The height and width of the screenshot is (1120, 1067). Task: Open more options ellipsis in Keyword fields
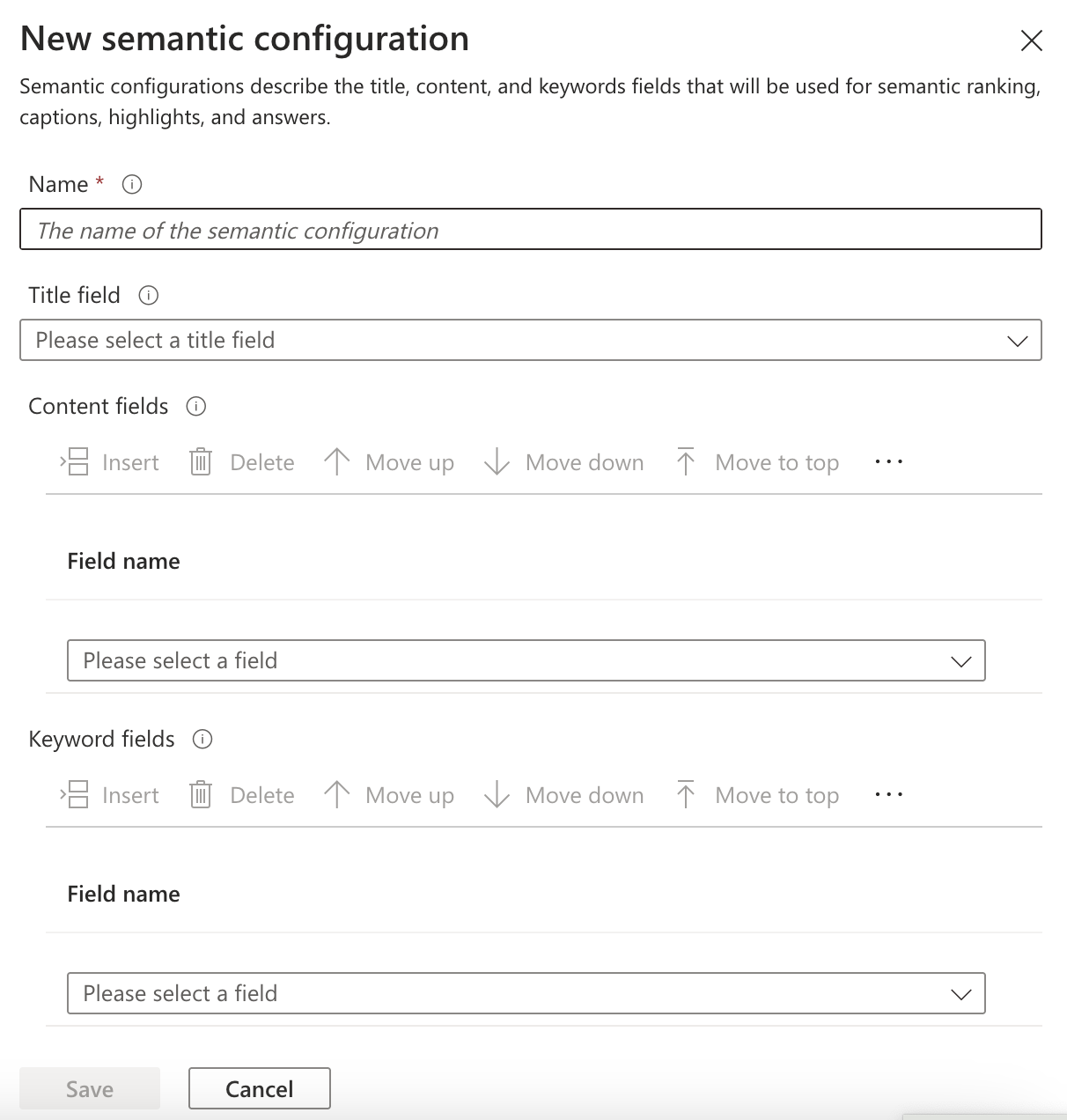click(888, 795)
